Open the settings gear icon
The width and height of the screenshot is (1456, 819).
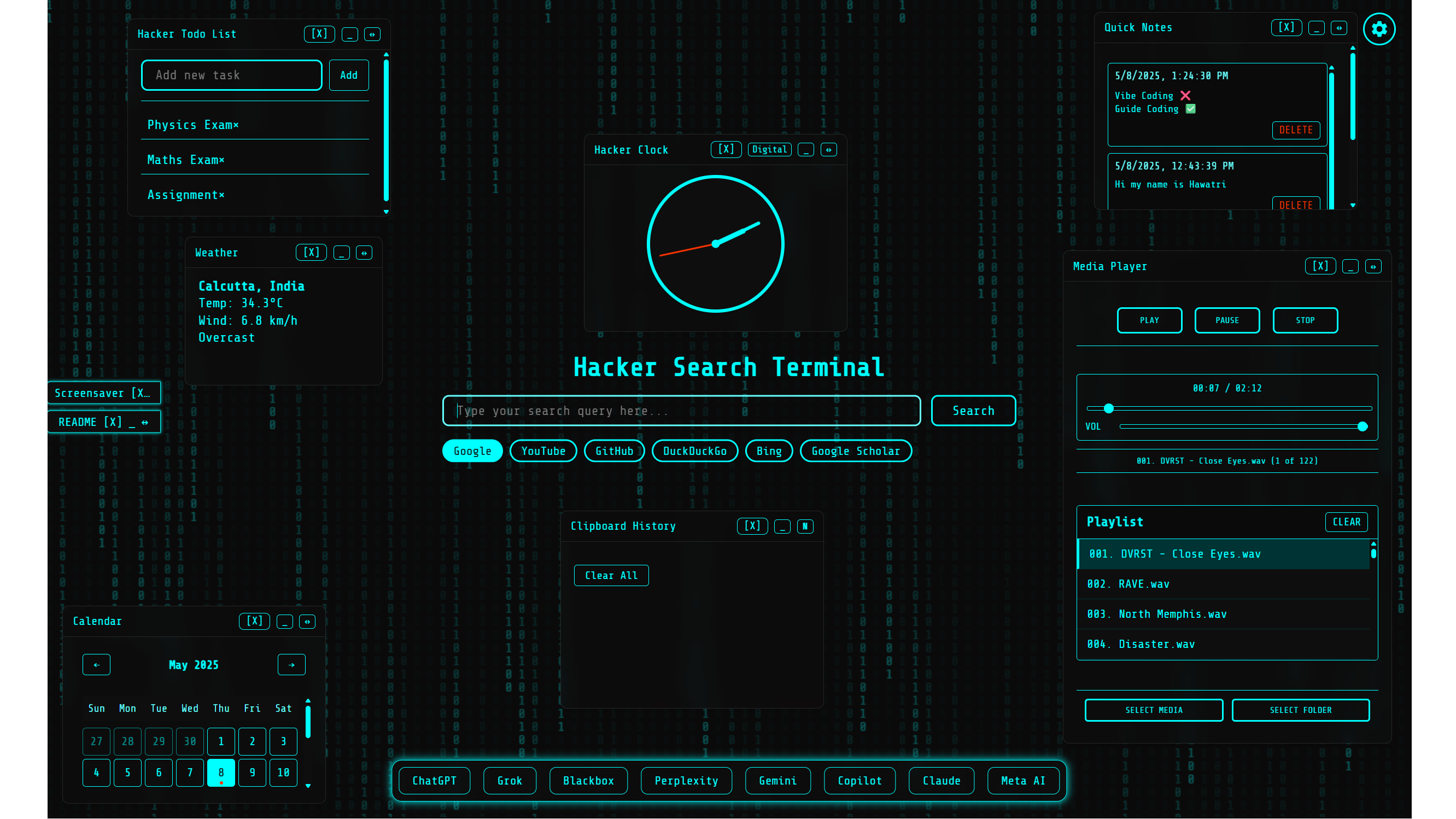point(1379,29)
